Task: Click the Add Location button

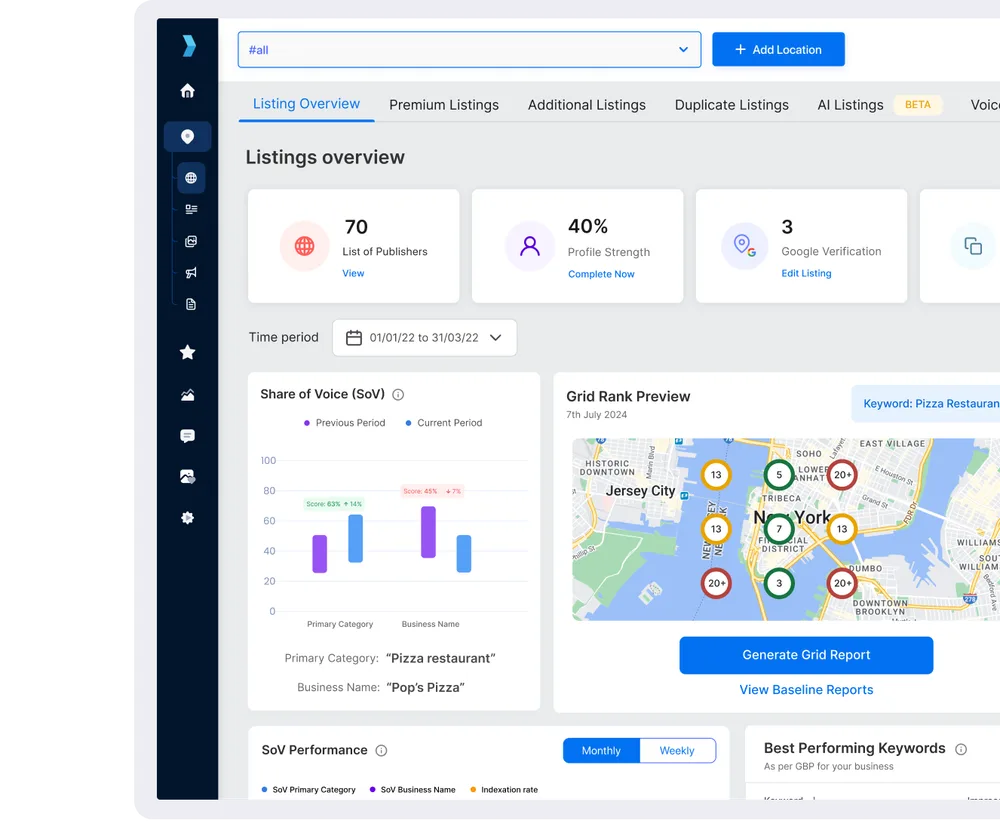Action: pos(779,49)
